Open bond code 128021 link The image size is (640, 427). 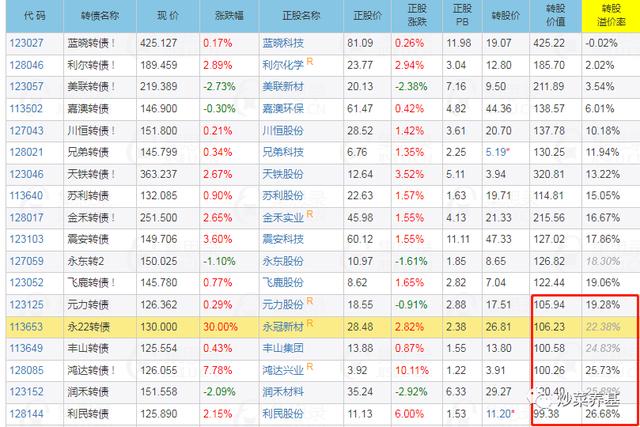pyautogui.click(x=27, y=152)
